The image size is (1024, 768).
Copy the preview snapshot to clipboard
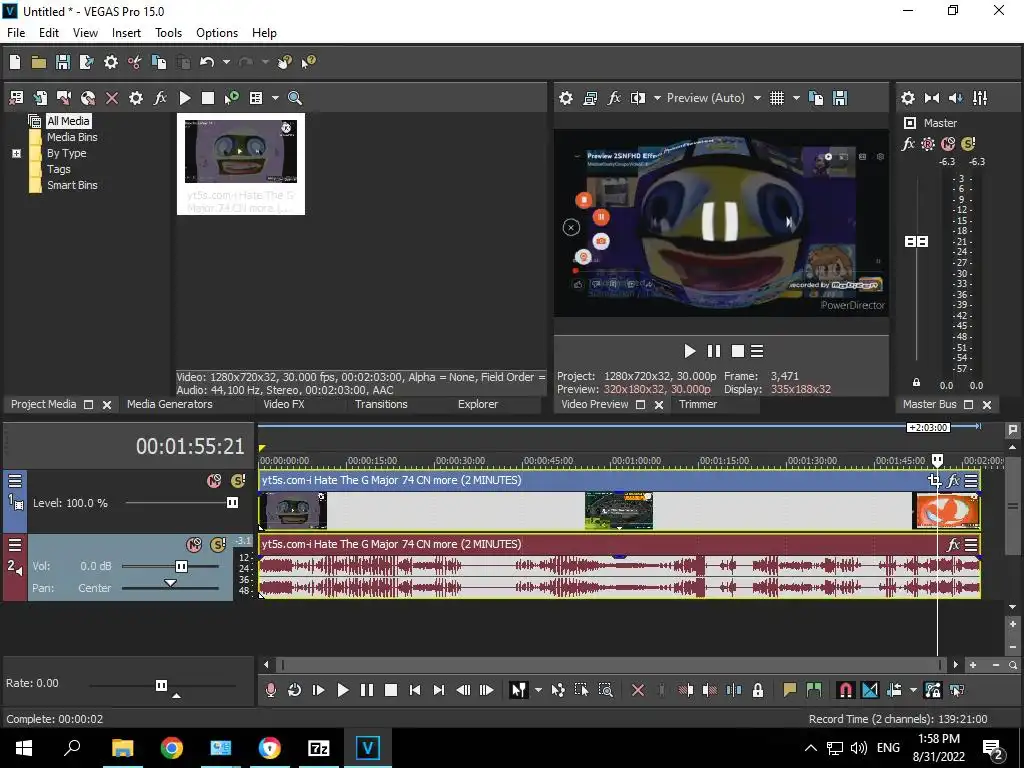[x=816, y=98]
